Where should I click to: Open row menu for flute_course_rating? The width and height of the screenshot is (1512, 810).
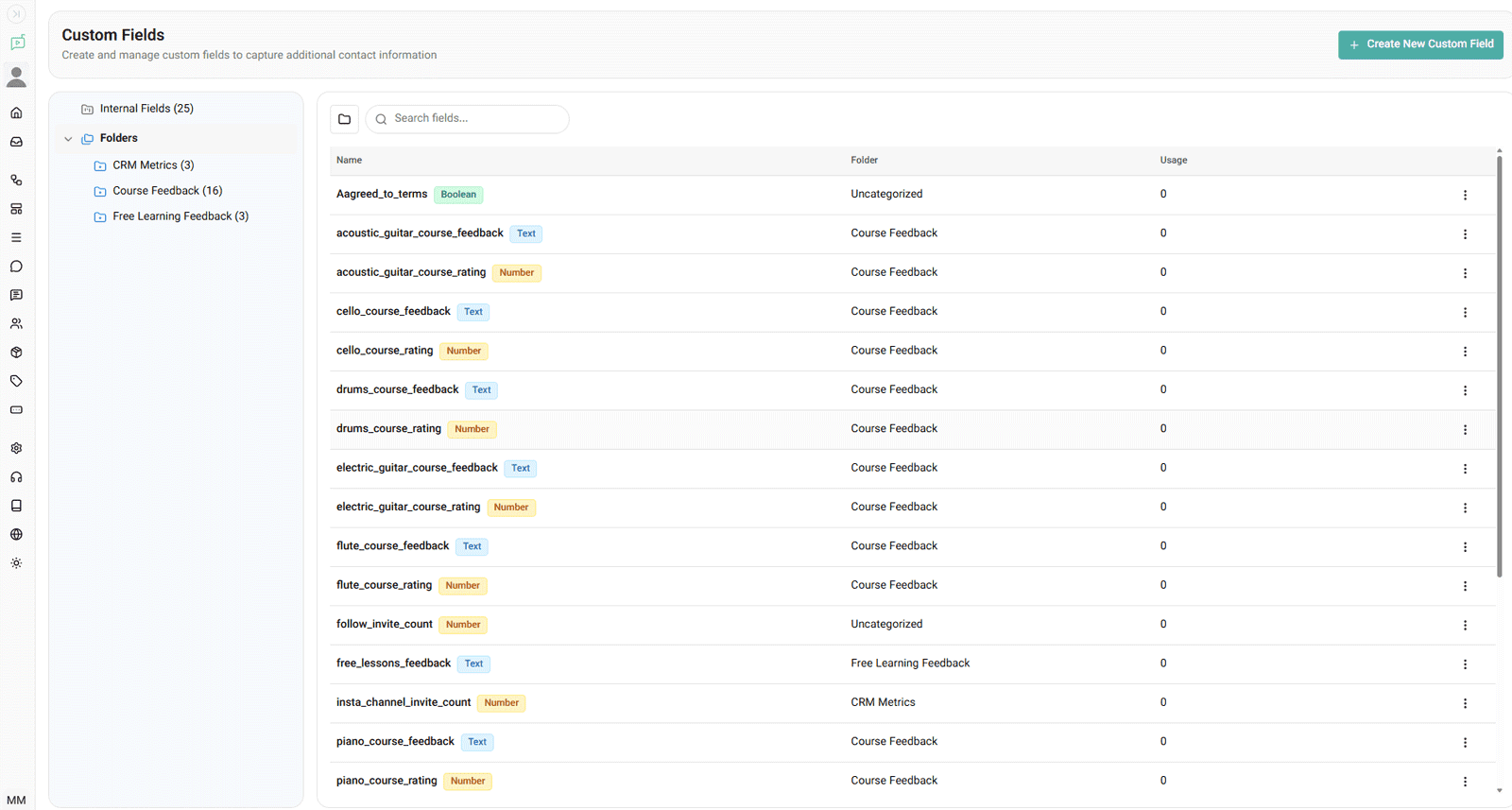point(1465,586)
